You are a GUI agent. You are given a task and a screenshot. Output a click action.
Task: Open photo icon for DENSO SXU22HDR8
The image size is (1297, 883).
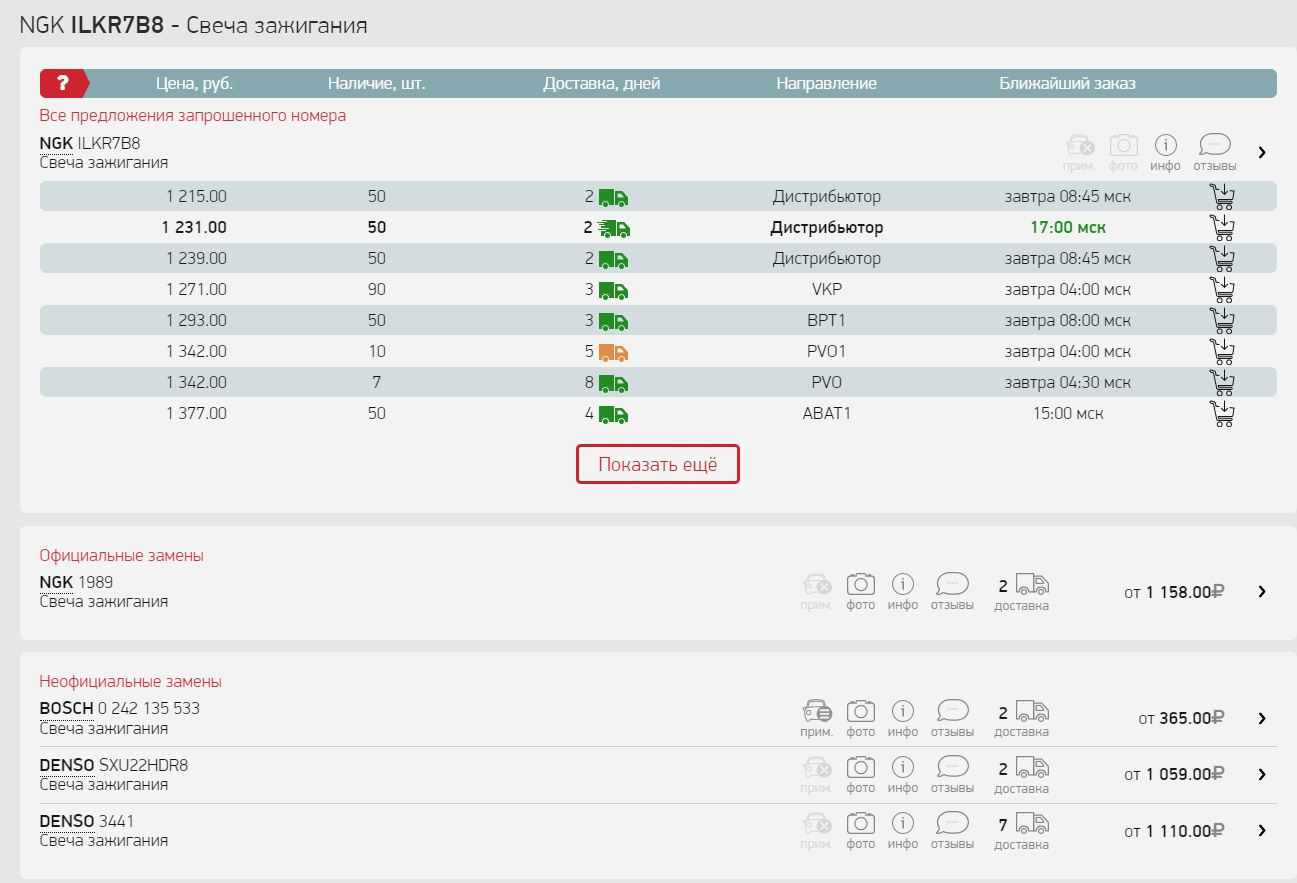(860, 775)
